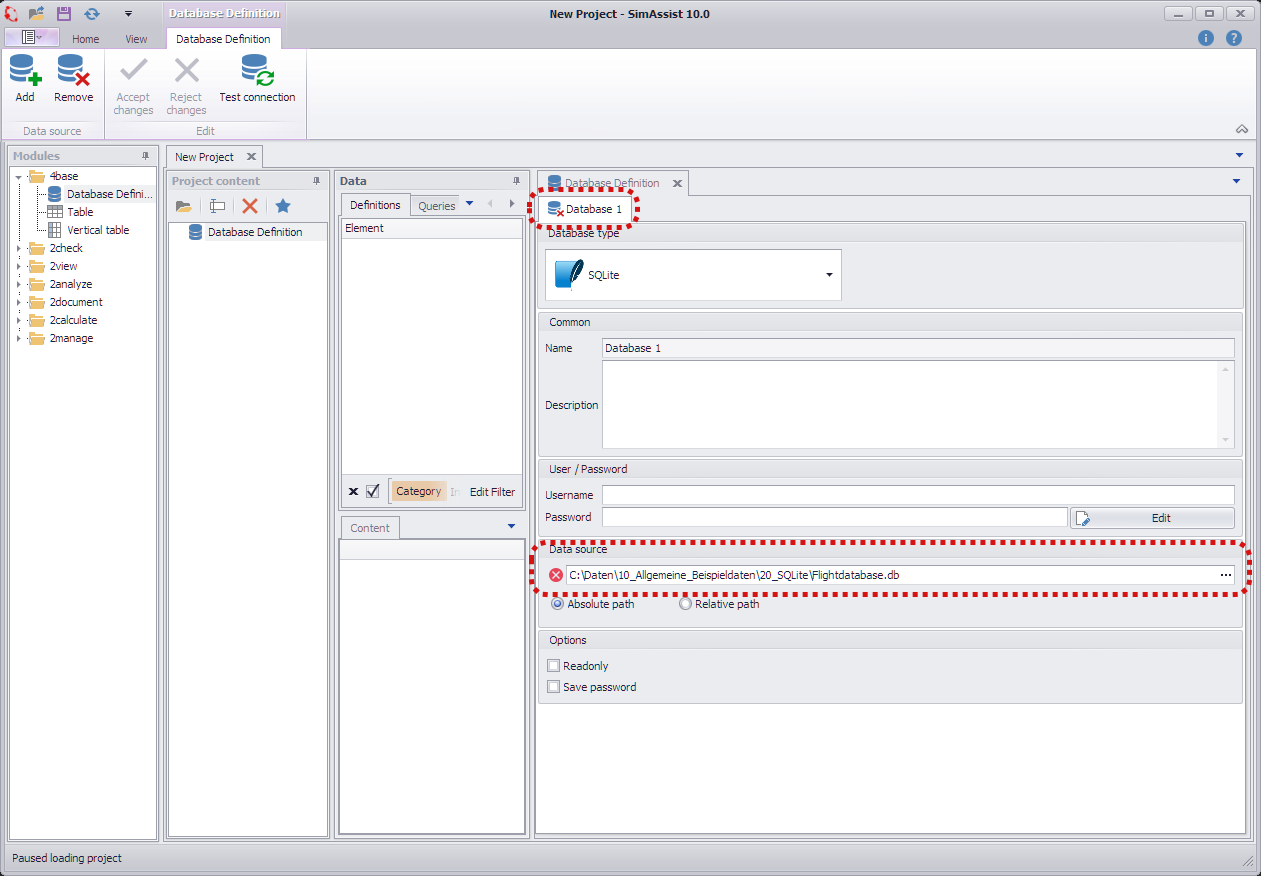This screenshot has width=1261, height=876.
Task: Click the Username input field
Action: (x=917, y=495)
